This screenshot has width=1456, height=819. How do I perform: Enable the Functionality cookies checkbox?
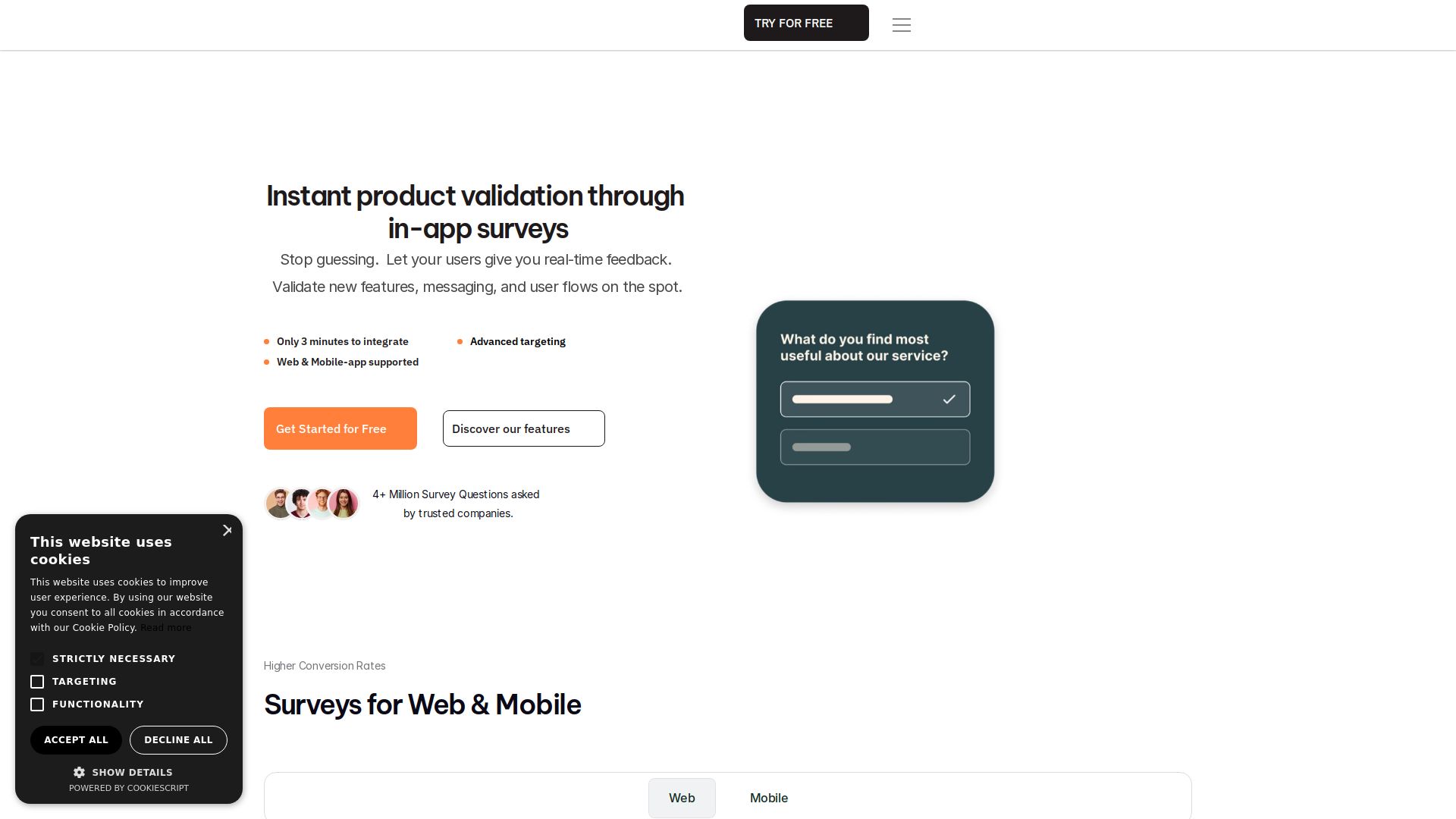pos(37,704)
